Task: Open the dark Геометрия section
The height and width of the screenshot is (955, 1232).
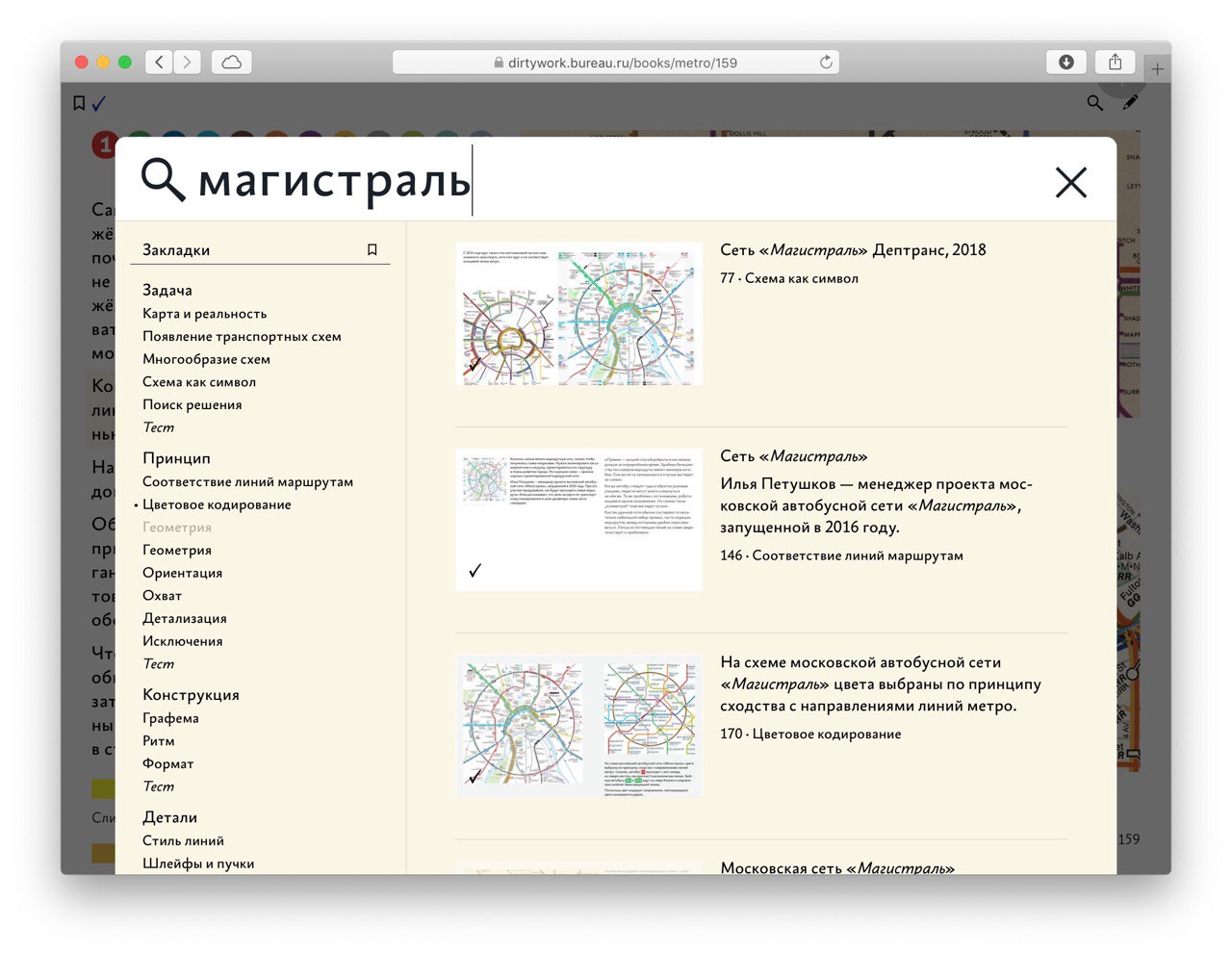Action: coord(177,550)
